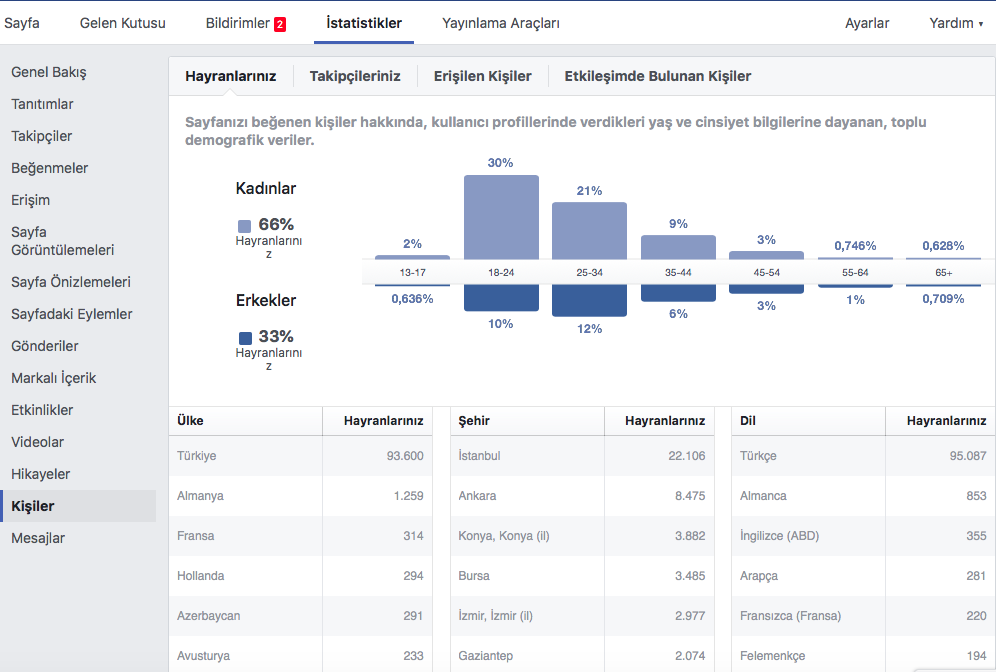Click the Kadınlar light blue legend swatch

point(244,226)
